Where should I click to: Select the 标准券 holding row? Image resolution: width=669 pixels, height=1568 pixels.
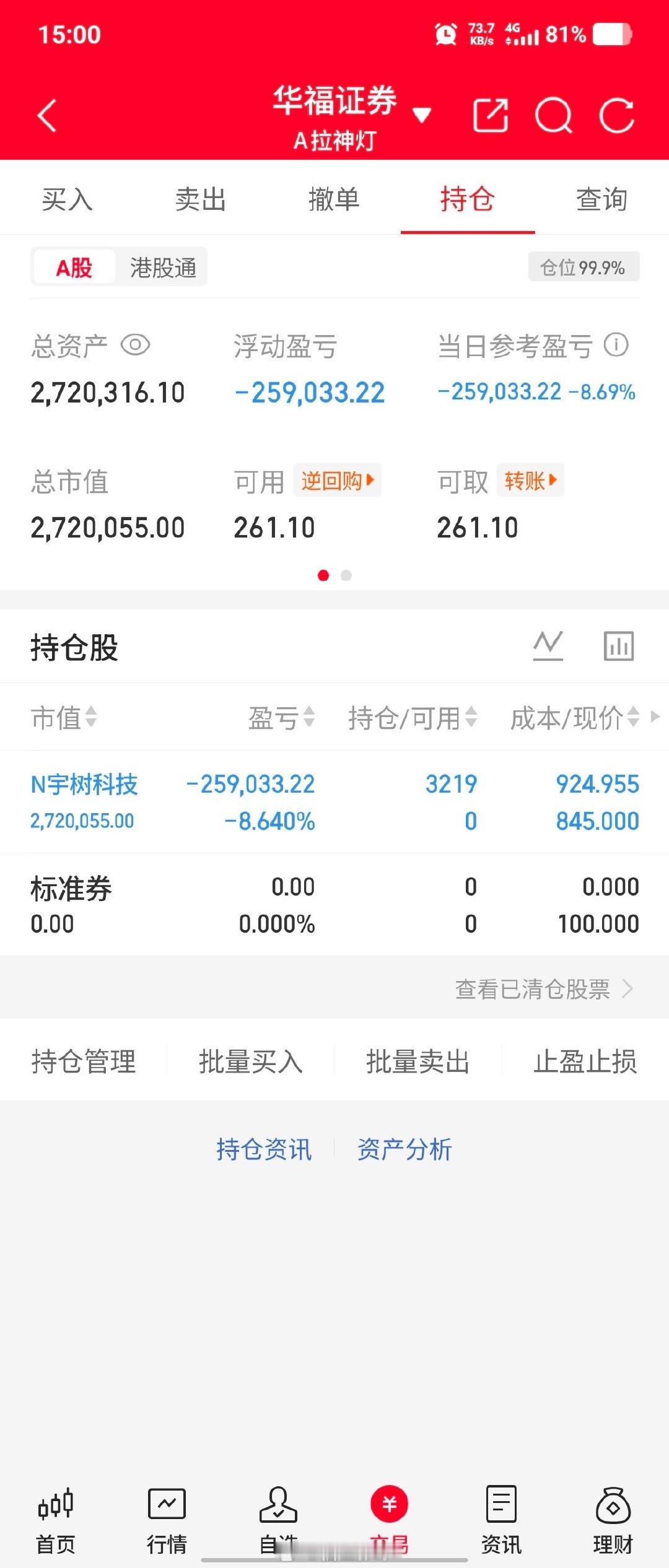[x=334, y=905]
